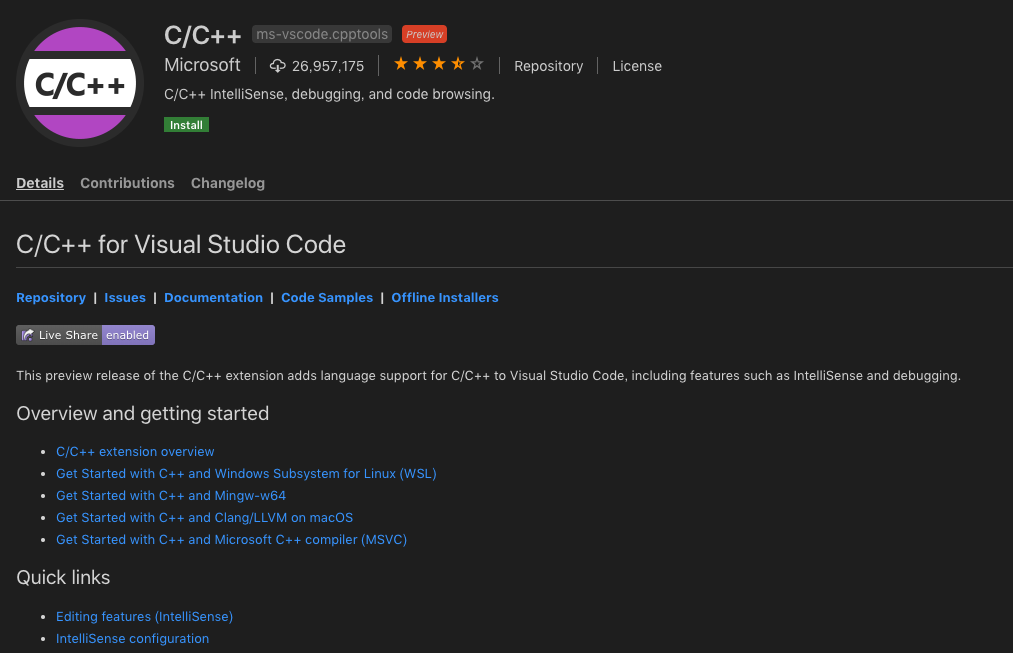Click the download cloud icon beside 26,957,175
The image size is (1013, 653).
click(x=277, y=66)
